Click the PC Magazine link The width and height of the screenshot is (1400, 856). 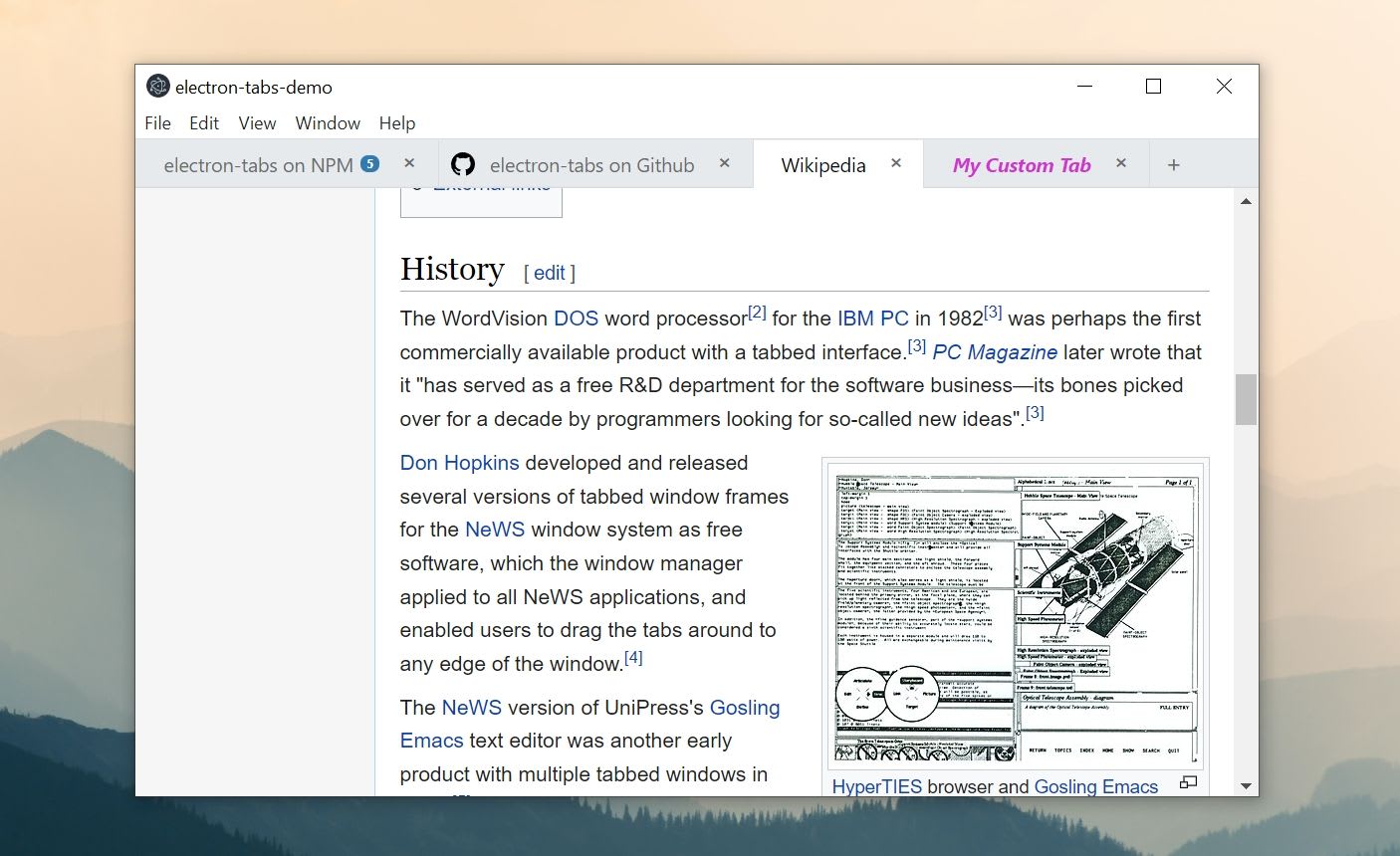click(994, 351)
